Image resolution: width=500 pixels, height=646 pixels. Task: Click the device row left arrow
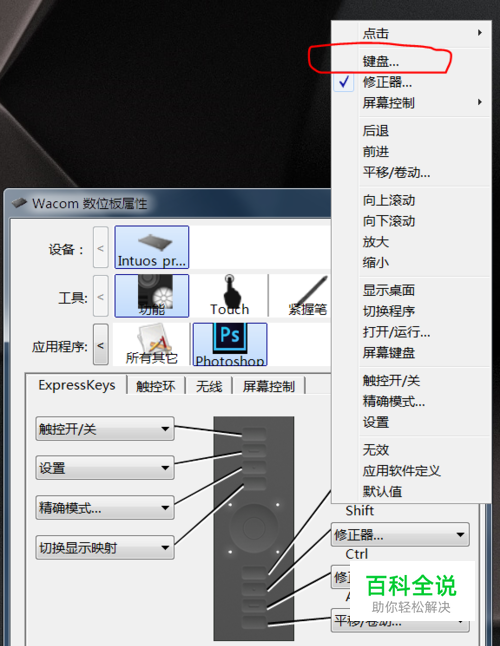100,247
